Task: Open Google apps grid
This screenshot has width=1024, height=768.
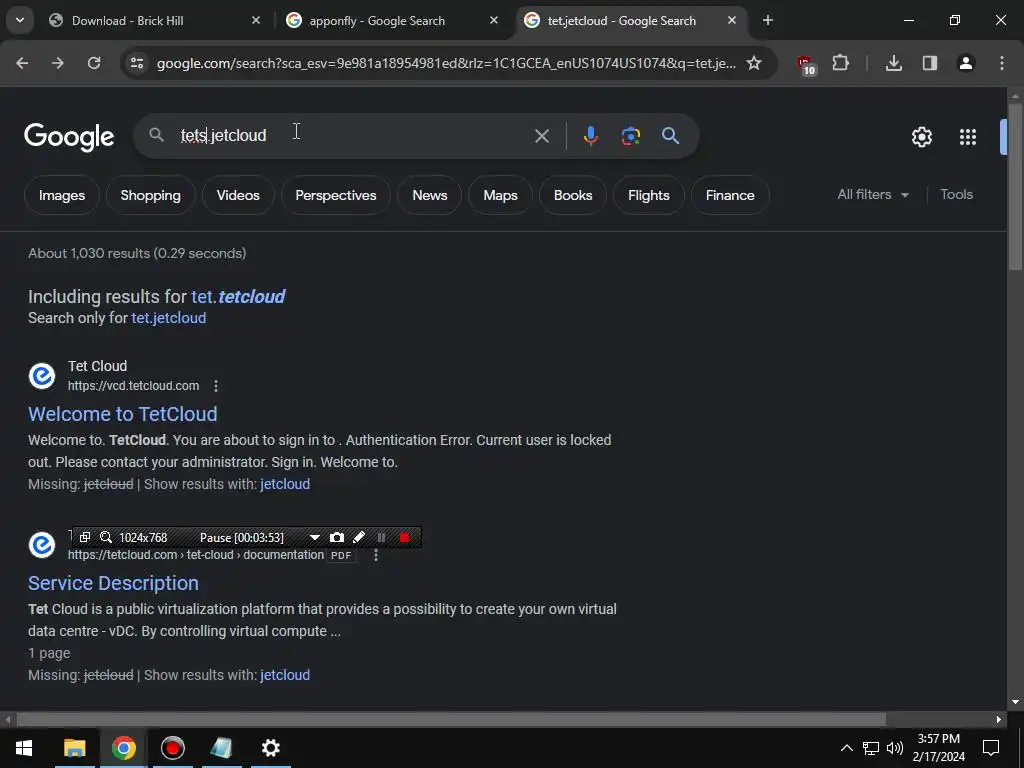Action: point(968,136)
